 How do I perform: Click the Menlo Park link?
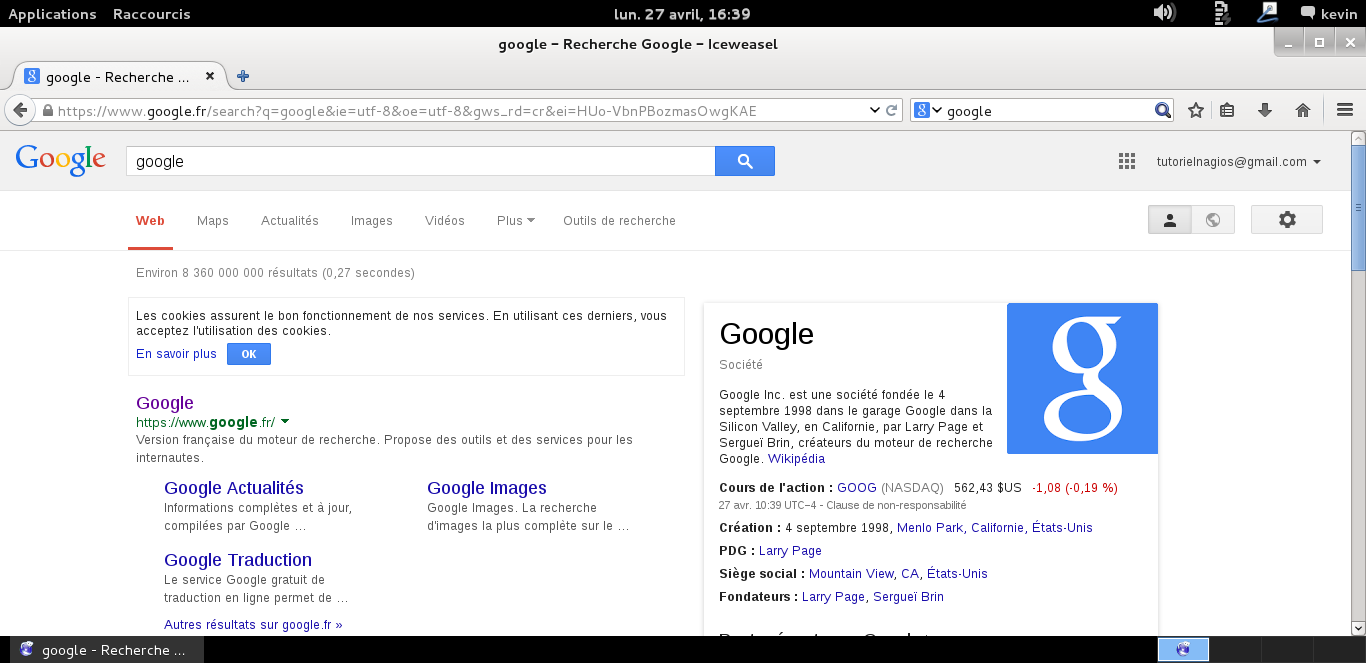[x=930, y=528]
